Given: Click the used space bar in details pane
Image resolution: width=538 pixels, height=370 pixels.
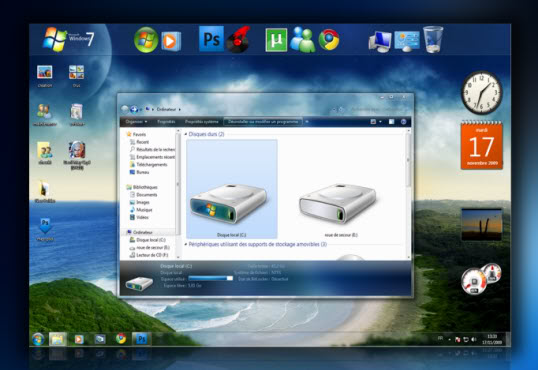Looking at the screenshot, I should (211, 278).
